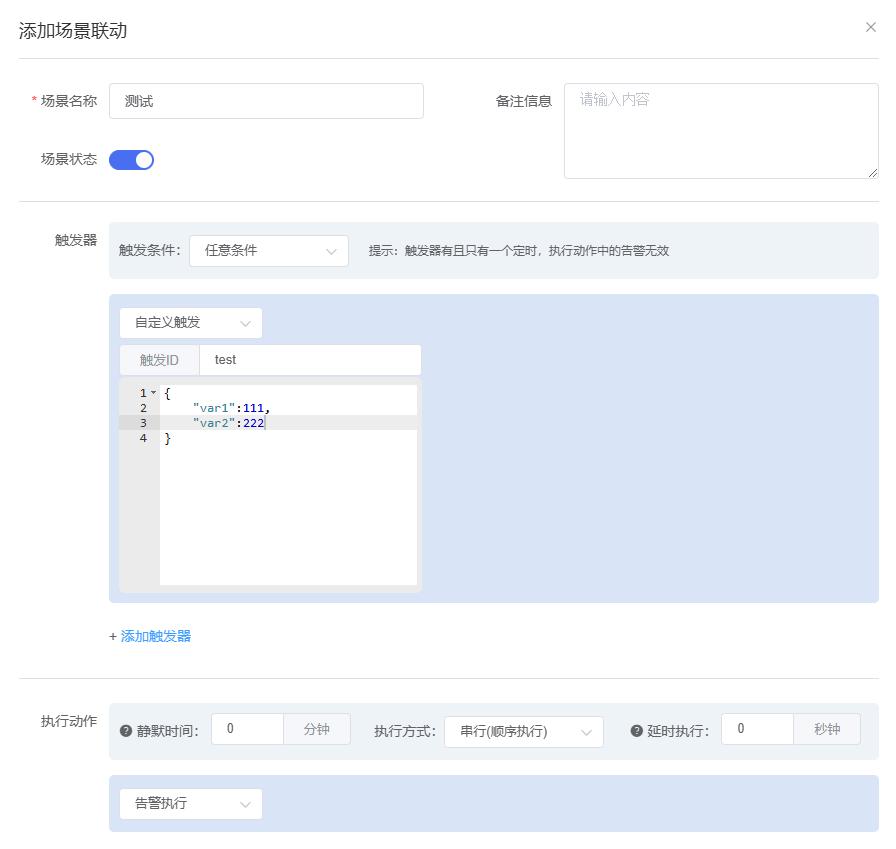
Task: Click the 提示 hint text about triggers
Action: (x=519, y=251)
